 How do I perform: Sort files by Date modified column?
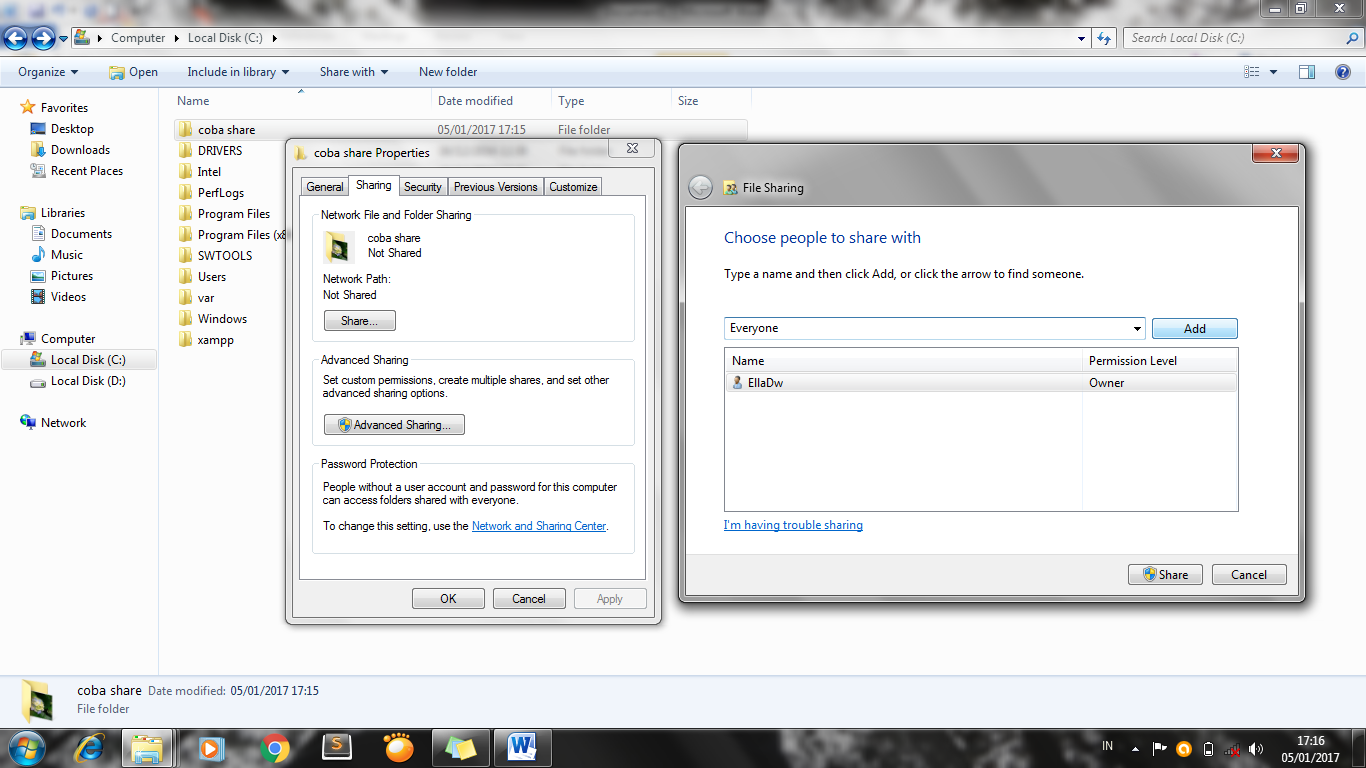(x=491, y=101)
